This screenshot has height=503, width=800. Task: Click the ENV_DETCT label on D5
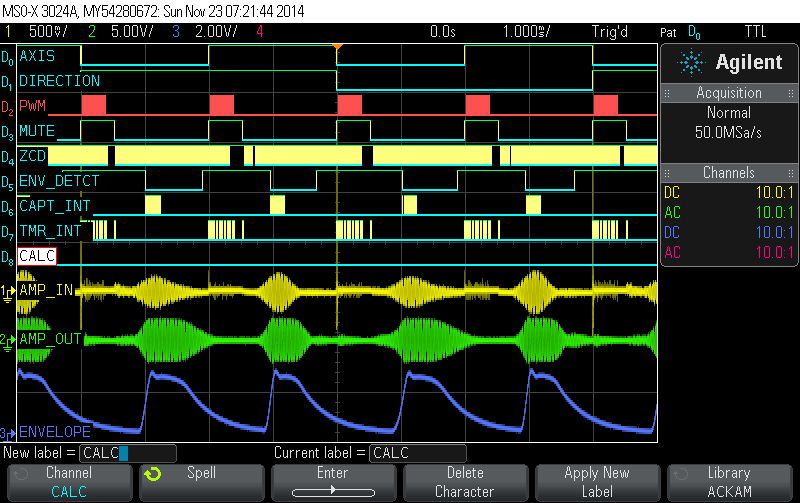point(59,181)
